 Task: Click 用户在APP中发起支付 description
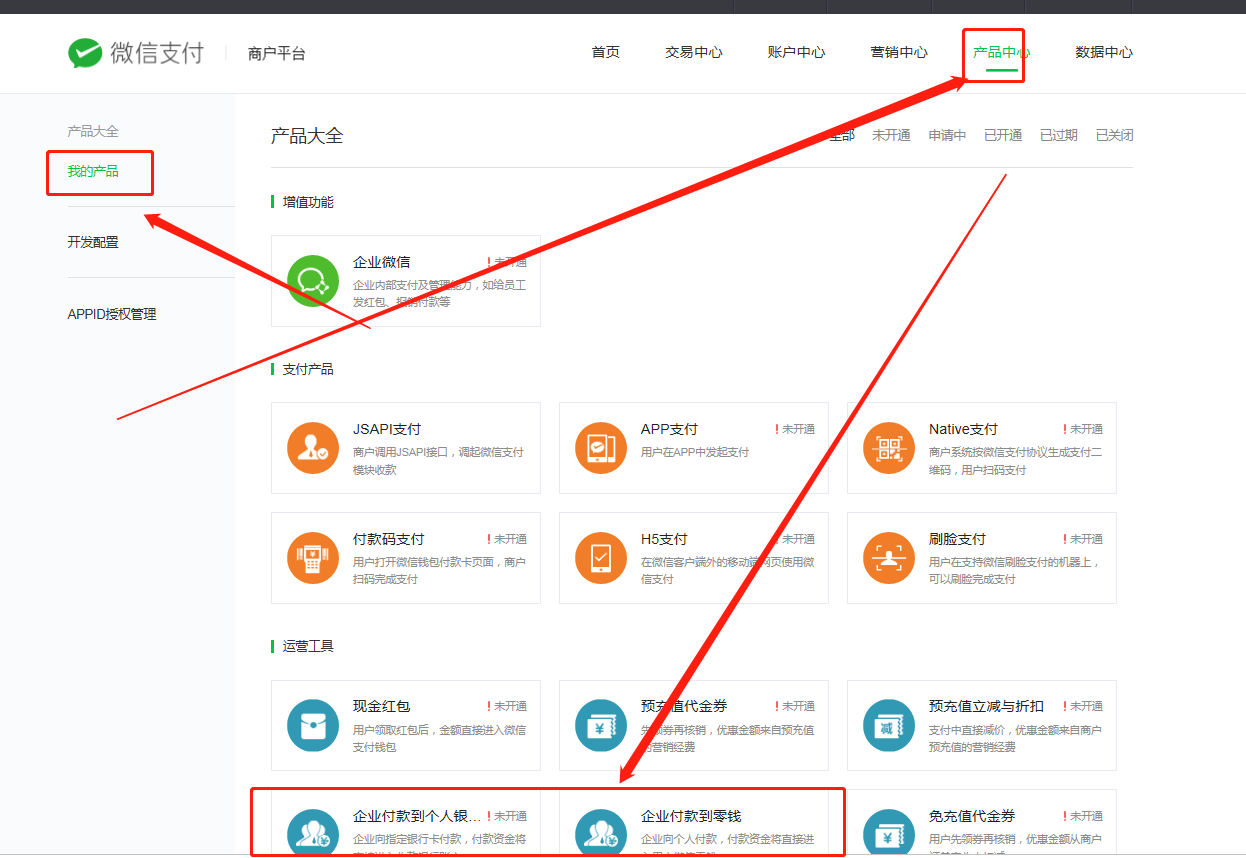pos(695,452)
